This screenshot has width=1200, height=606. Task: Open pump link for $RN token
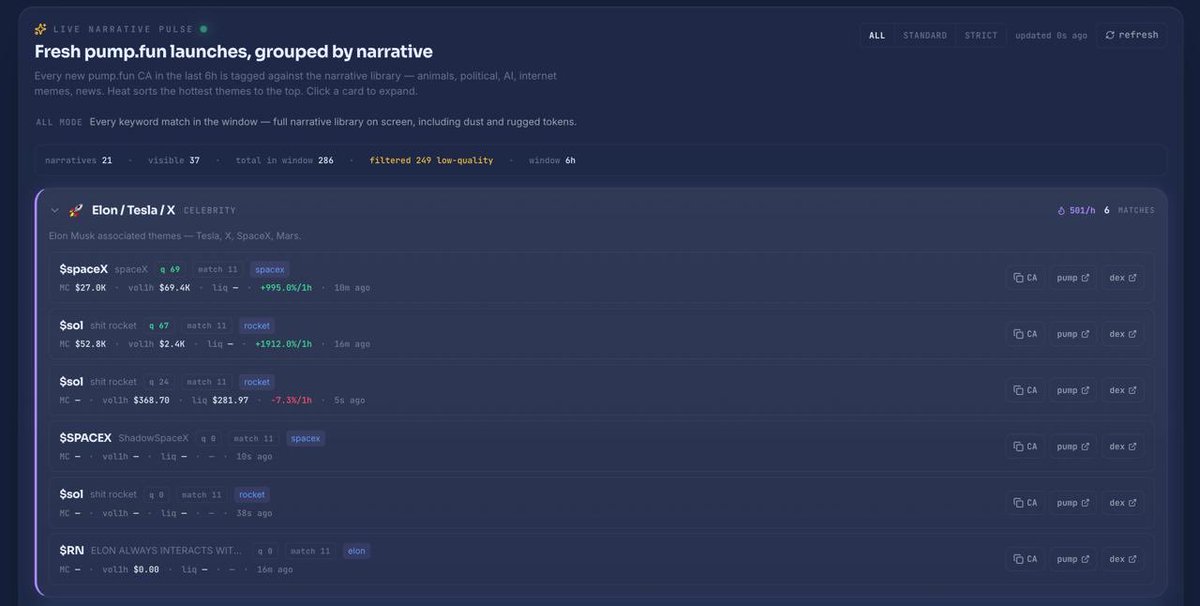tap(1073, 559)
